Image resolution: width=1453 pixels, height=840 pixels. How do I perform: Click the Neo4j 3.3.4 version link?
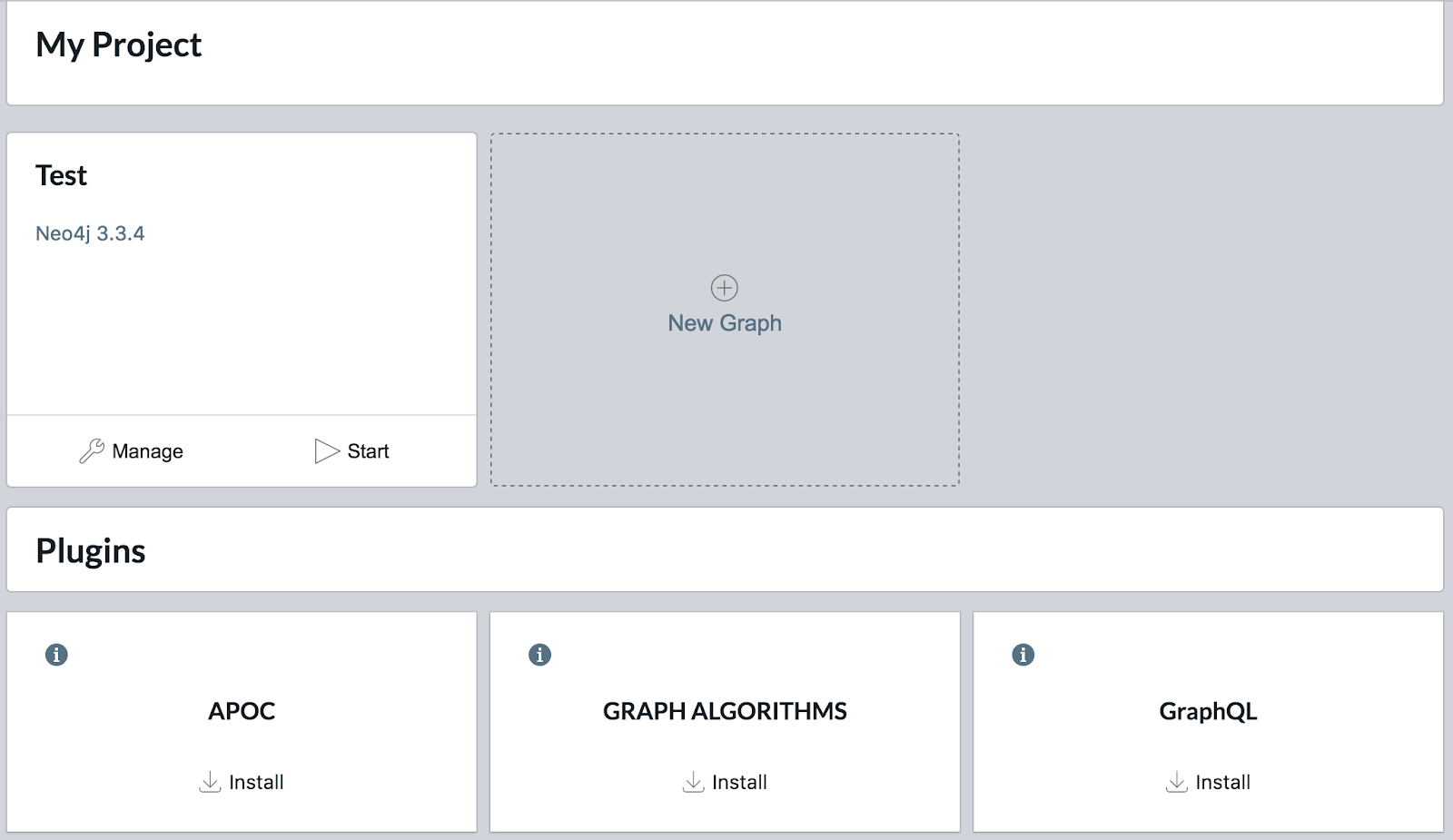[x=90, y=233]
